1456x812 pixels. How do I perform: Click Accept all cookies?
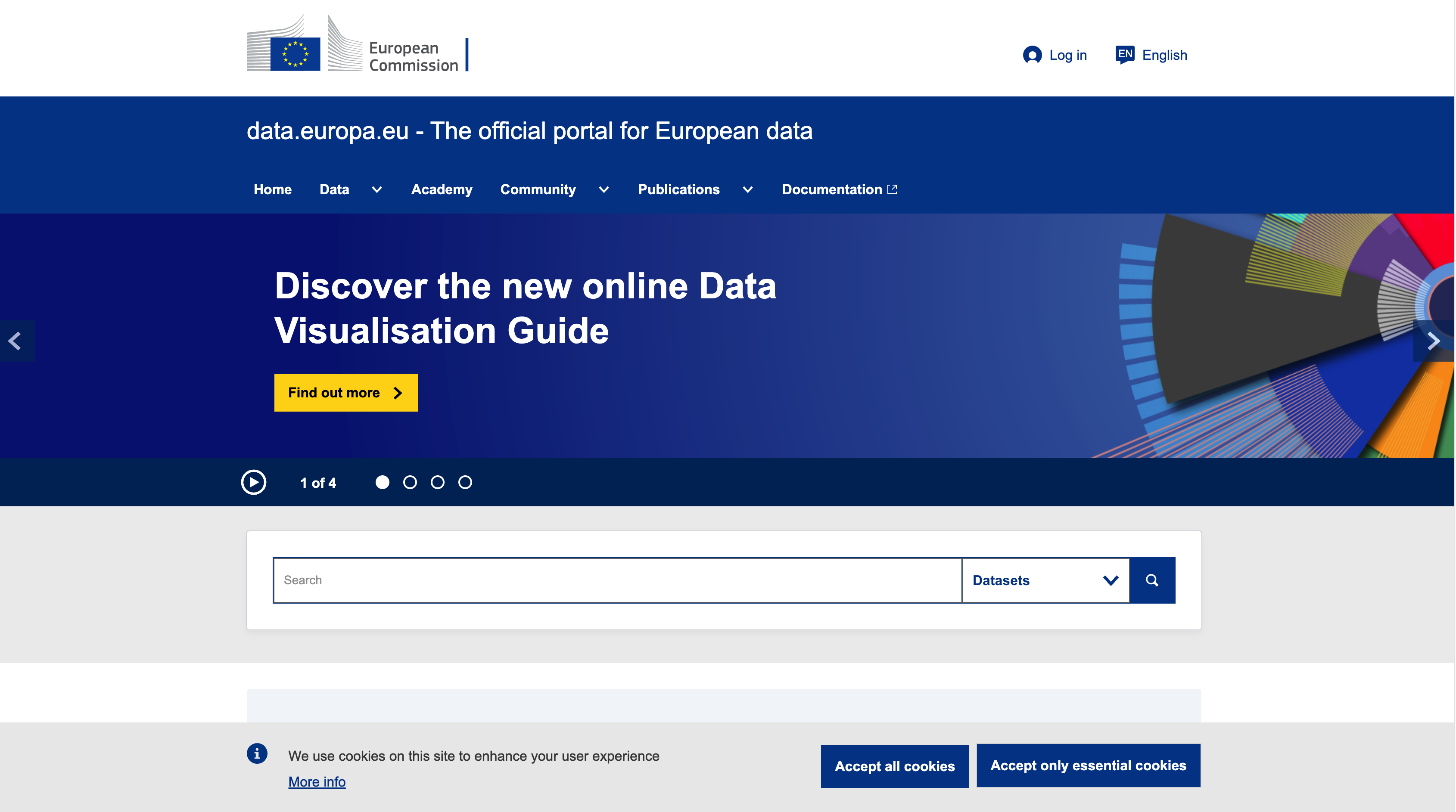point(895,766)
